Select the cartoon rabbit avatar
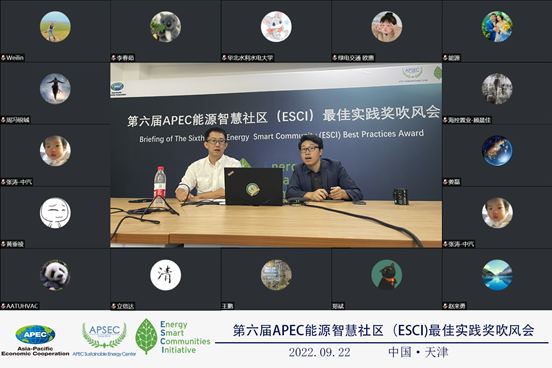This screenshot has width=552, height=368. 276,27
